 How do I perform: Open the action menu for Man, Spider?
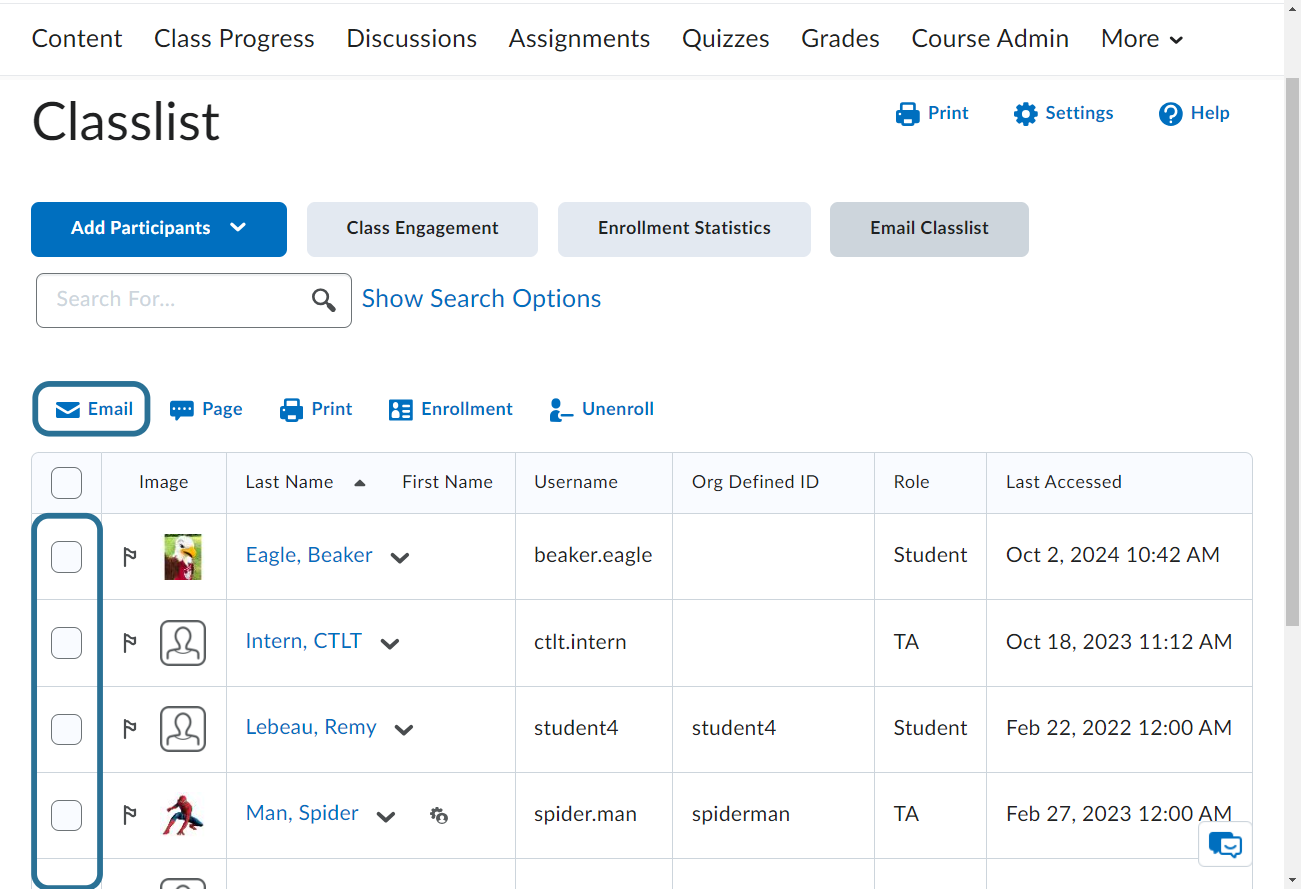[386, 816]
